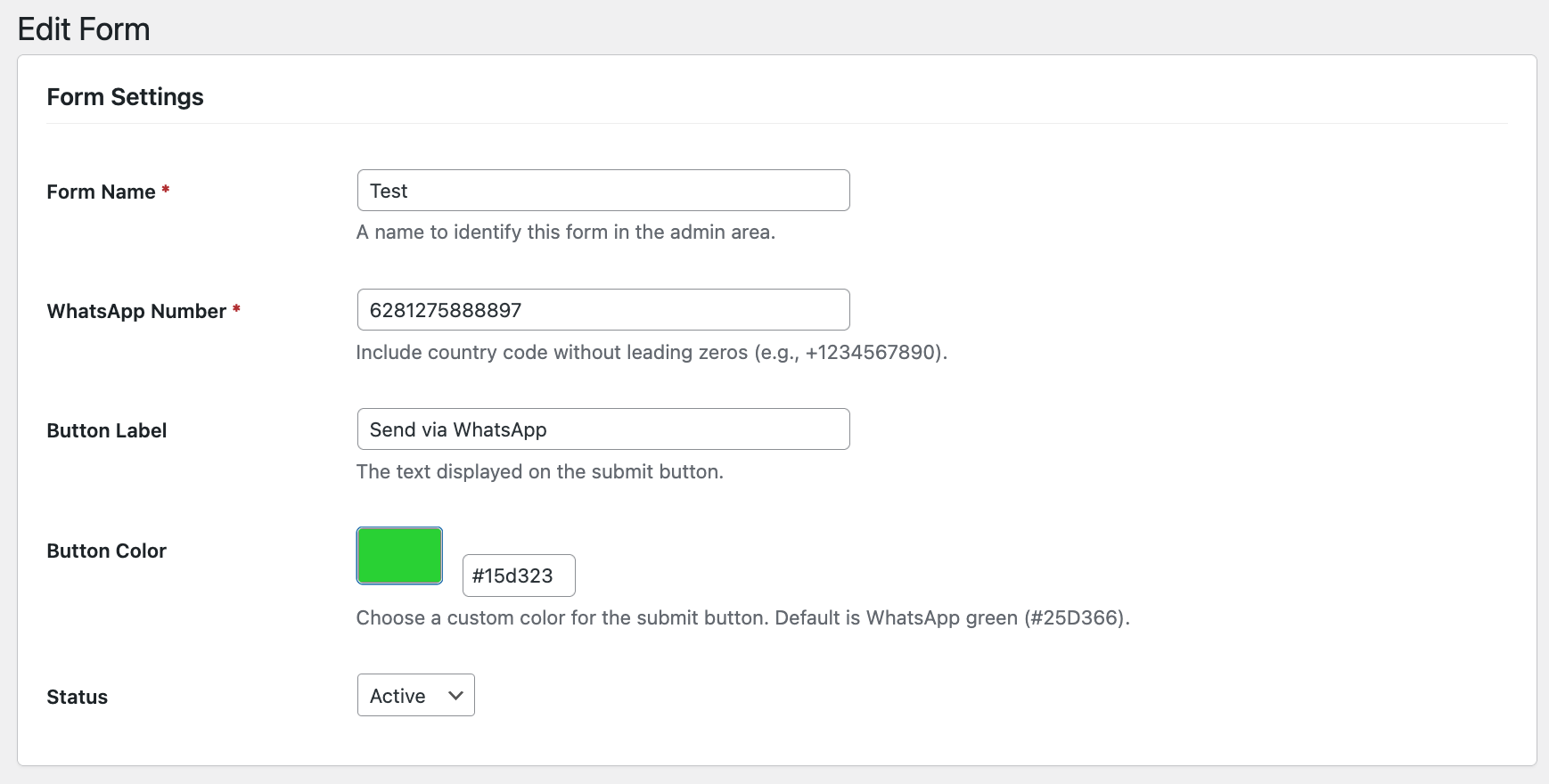Viewport: 1549px width, 784px height.
Task: Open the green Button Color swatch
Action: click(399, 556)
